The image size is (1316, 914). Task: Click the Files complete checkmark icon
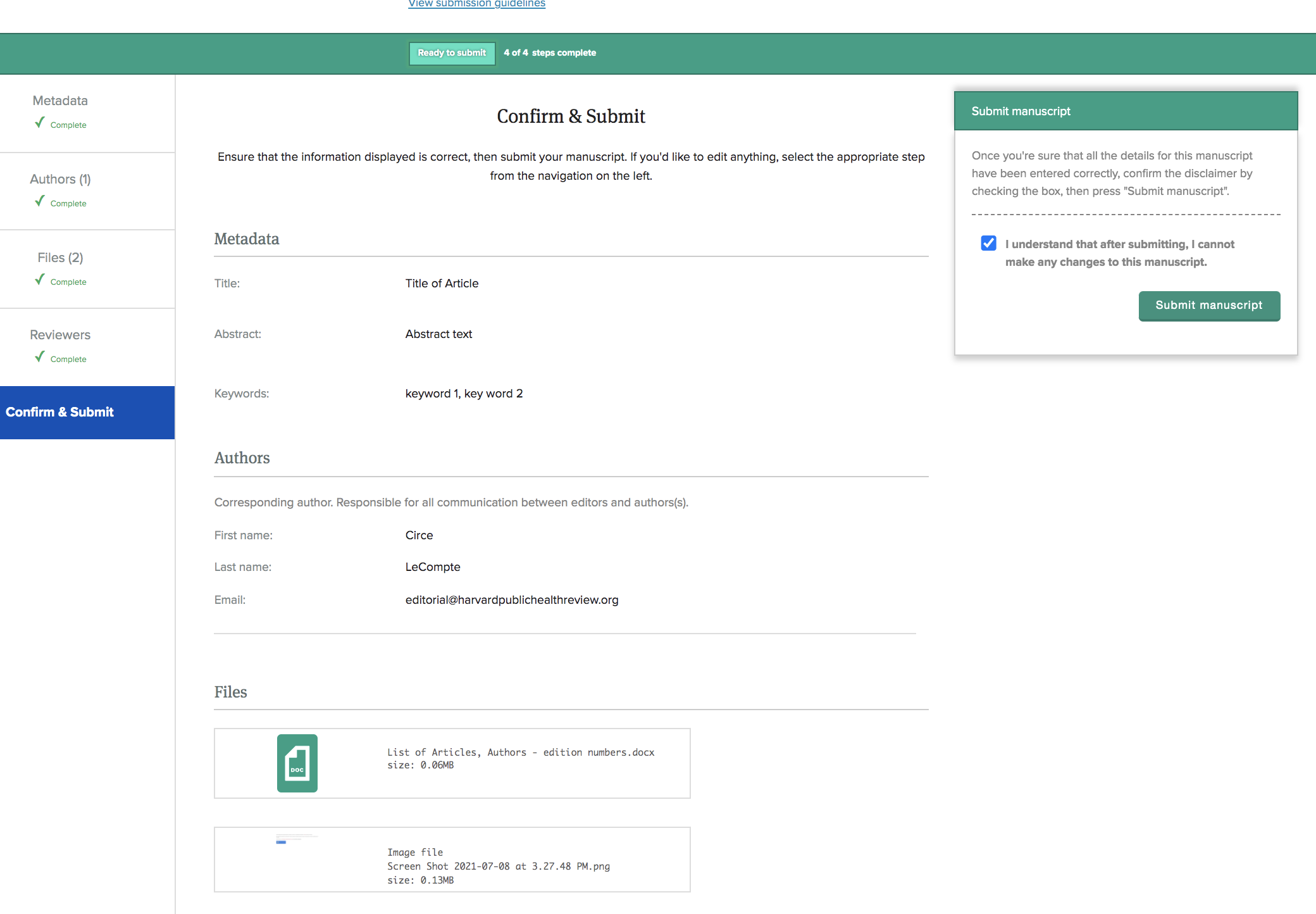(40, 280)
